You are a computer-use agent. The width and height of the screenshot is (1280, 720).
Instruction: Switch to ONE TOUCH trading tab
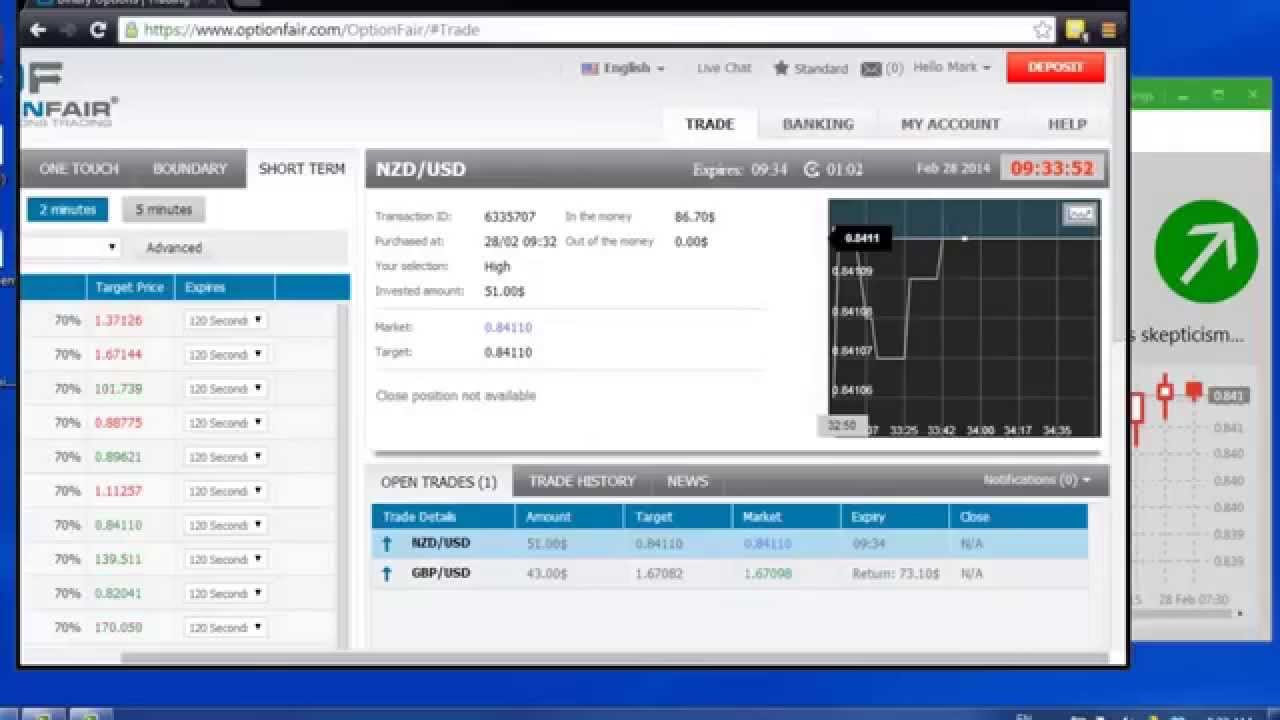click(78, 169)
